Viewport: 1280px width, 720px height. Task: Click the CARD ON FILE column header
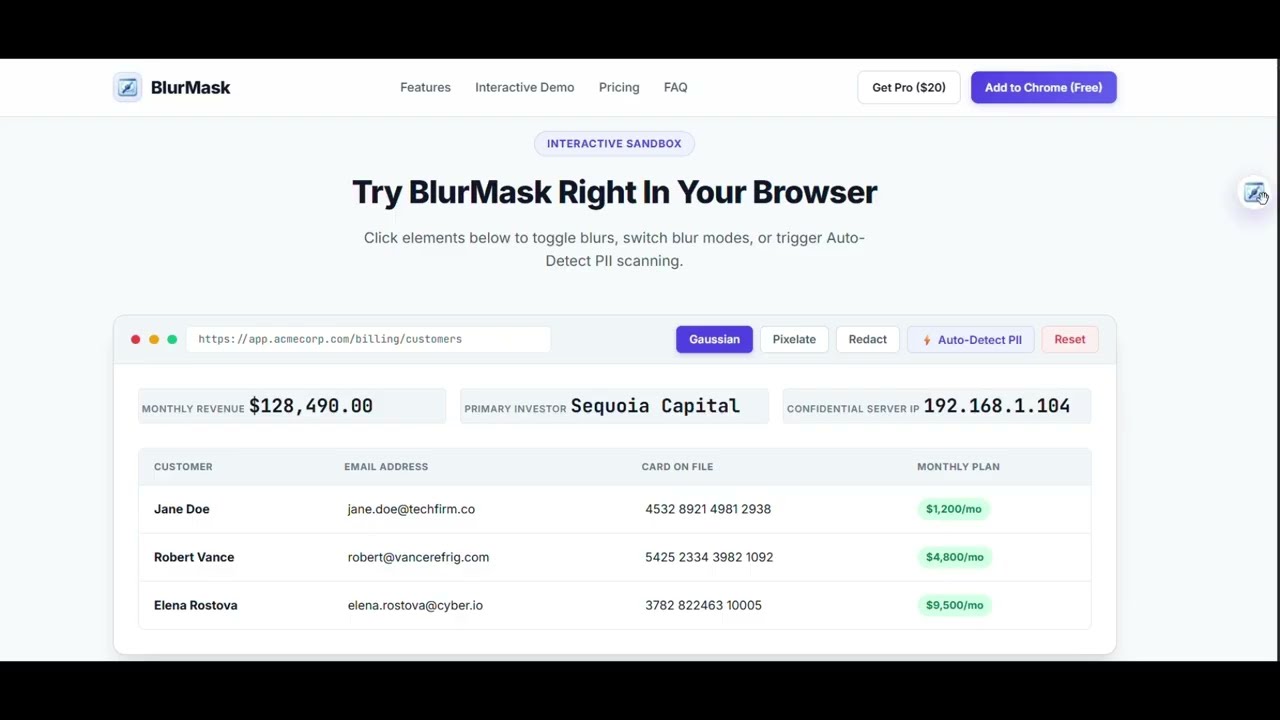coord(677,466)
